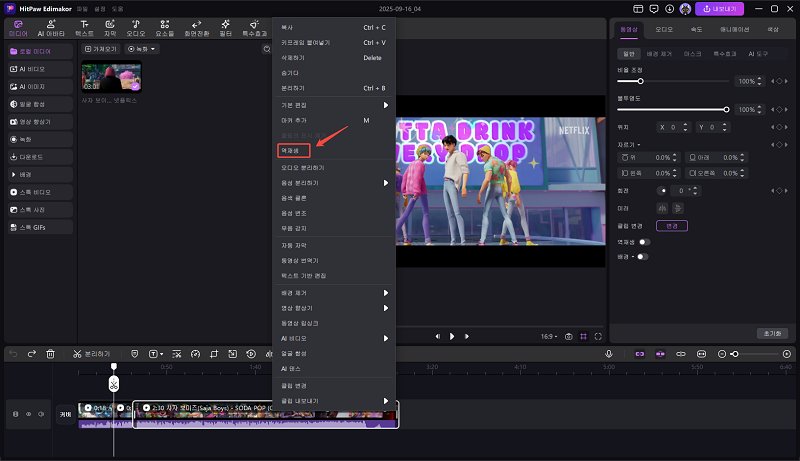Expand the 음성 분리하기 submenu arrow
The image size is (800, 461).
coord(386,183)
